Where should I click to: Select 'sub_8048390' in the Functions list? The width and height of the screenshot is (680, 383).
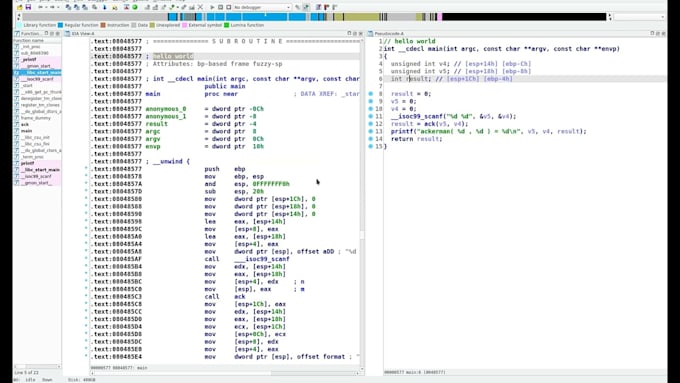click(x=34, y=53)
